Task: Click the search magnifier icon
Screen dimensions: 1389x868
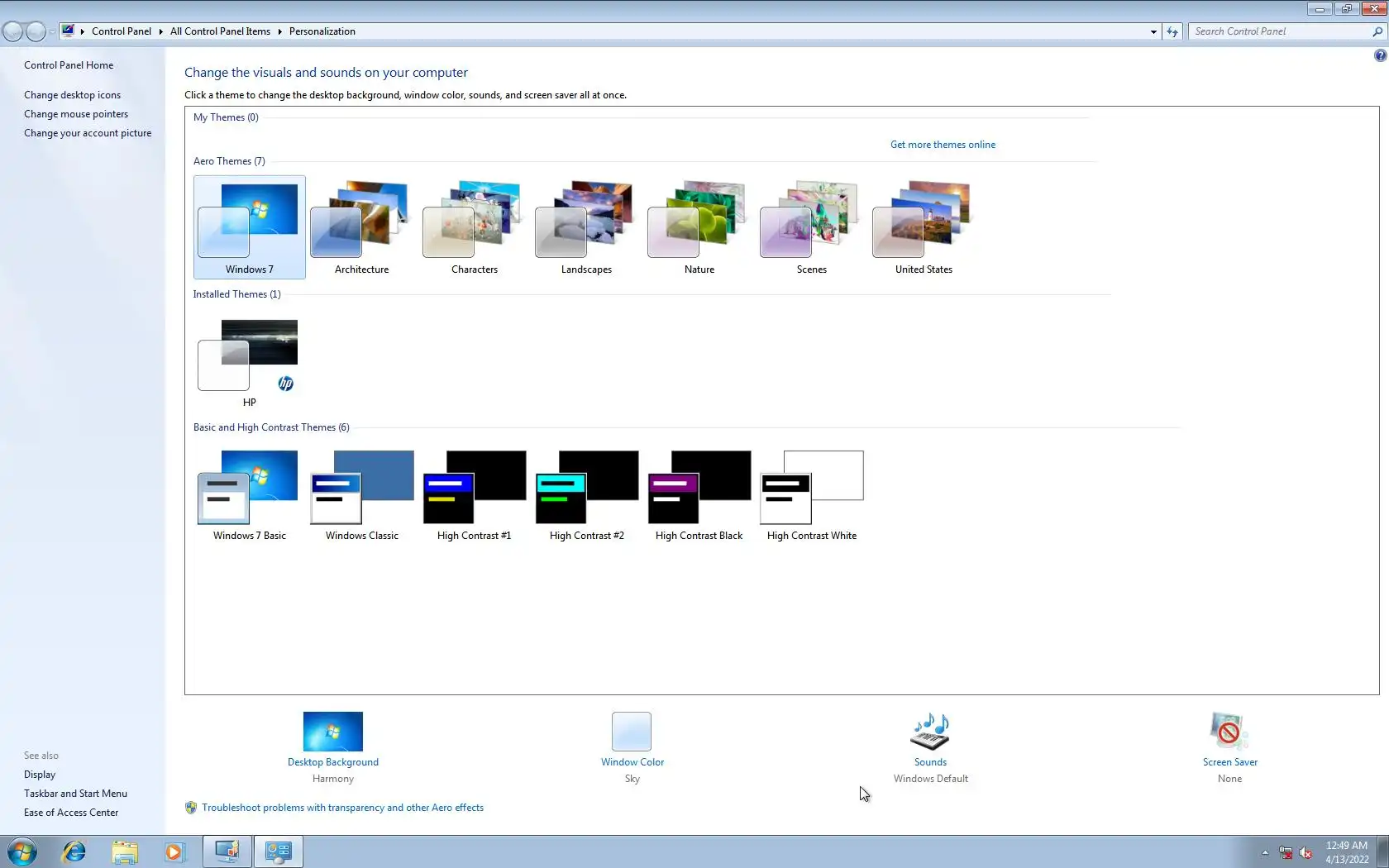Action: pos(1377,31)
